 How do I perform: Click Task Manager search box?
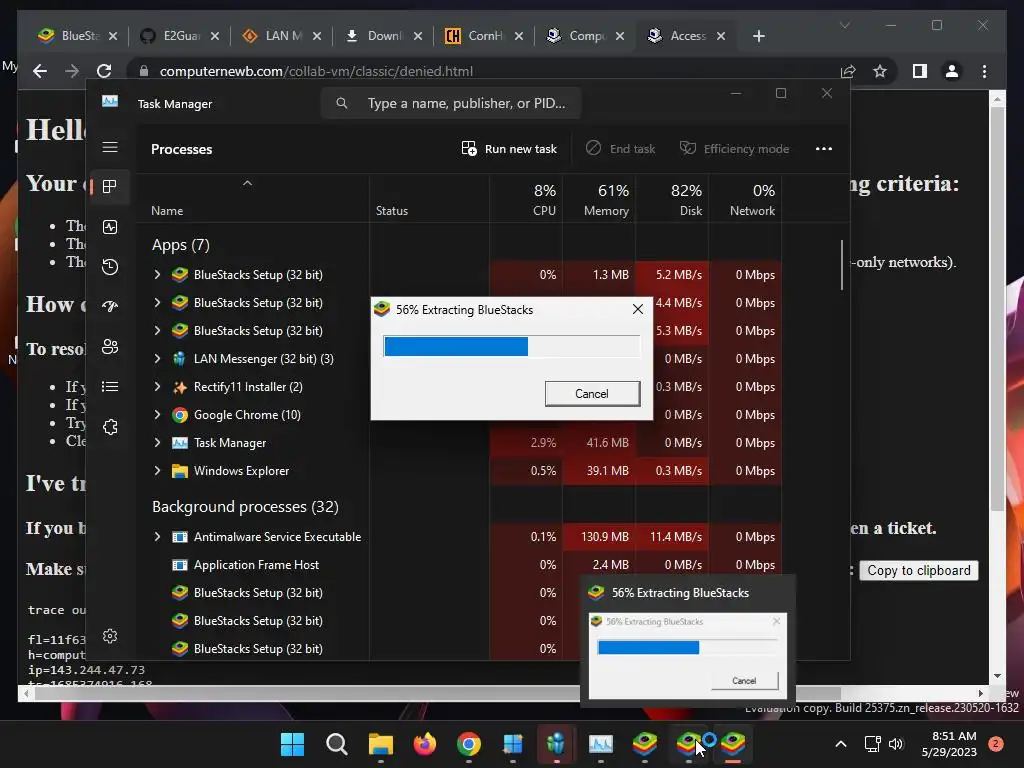[x=451, y=103]
